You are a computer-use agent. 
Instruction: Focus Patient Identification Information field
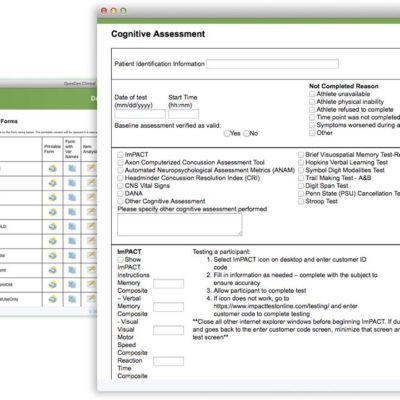point(273,64)
